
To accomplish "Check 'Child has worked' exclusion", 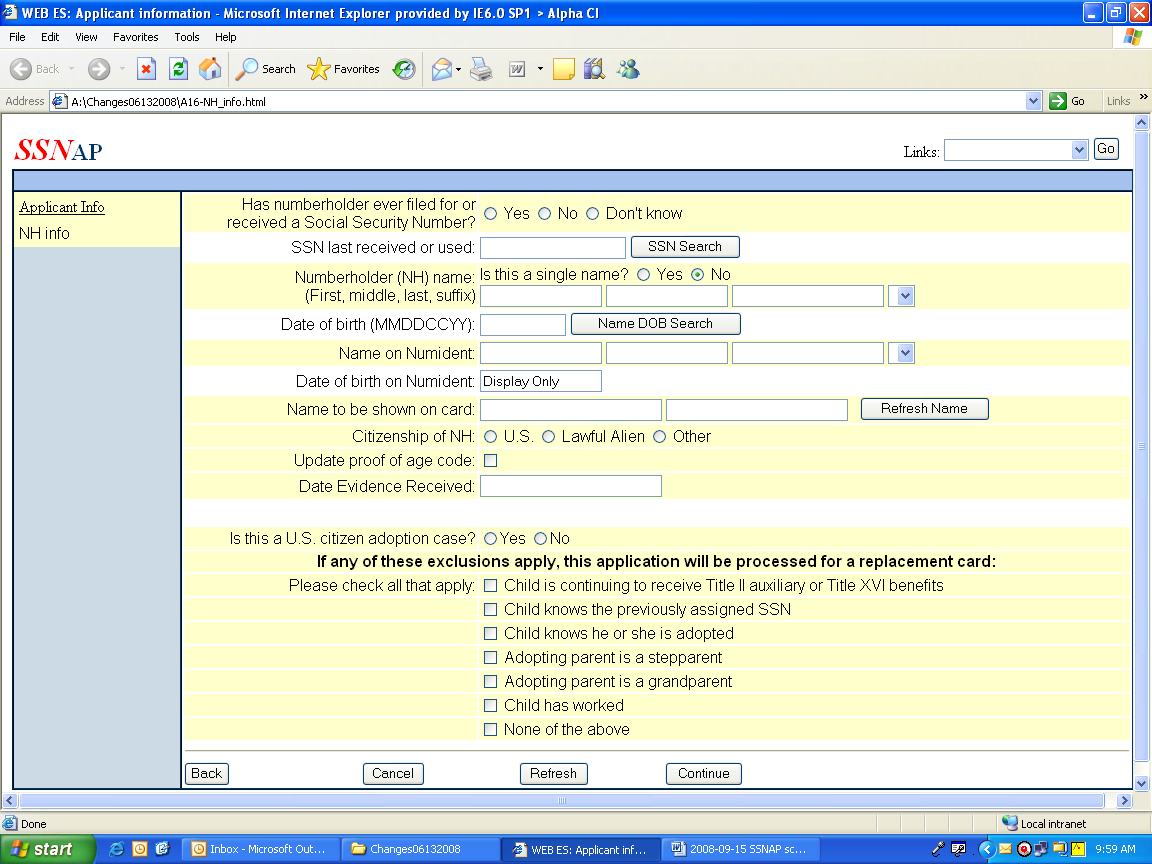I will click(x=491, y=706).
